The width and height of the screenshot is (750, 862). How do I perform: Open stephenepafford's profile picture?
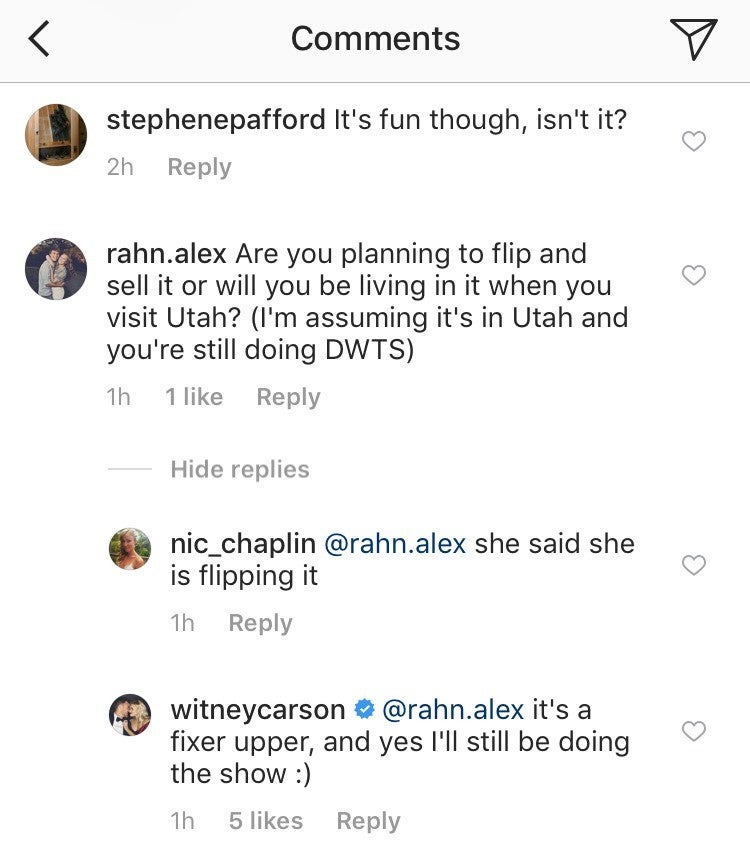(55, 134)
